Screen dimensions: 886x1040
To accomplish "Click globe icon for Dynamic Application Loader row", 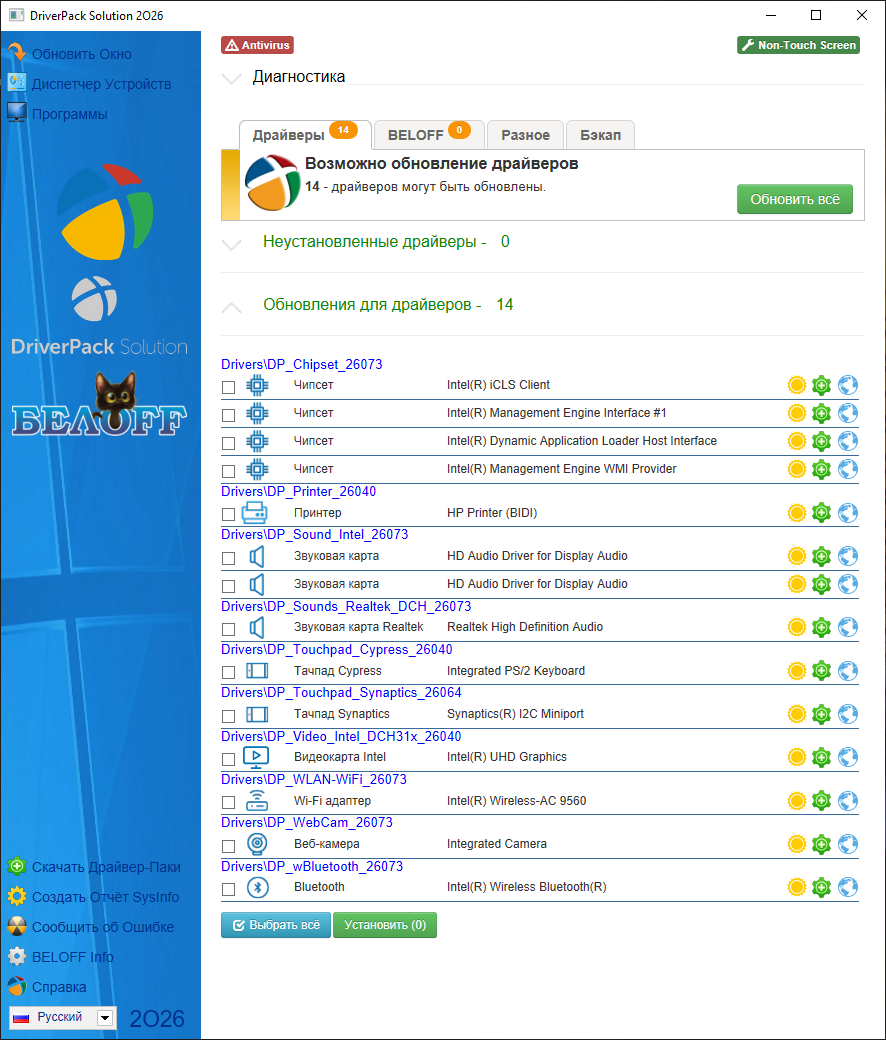I will coord(848,440).
